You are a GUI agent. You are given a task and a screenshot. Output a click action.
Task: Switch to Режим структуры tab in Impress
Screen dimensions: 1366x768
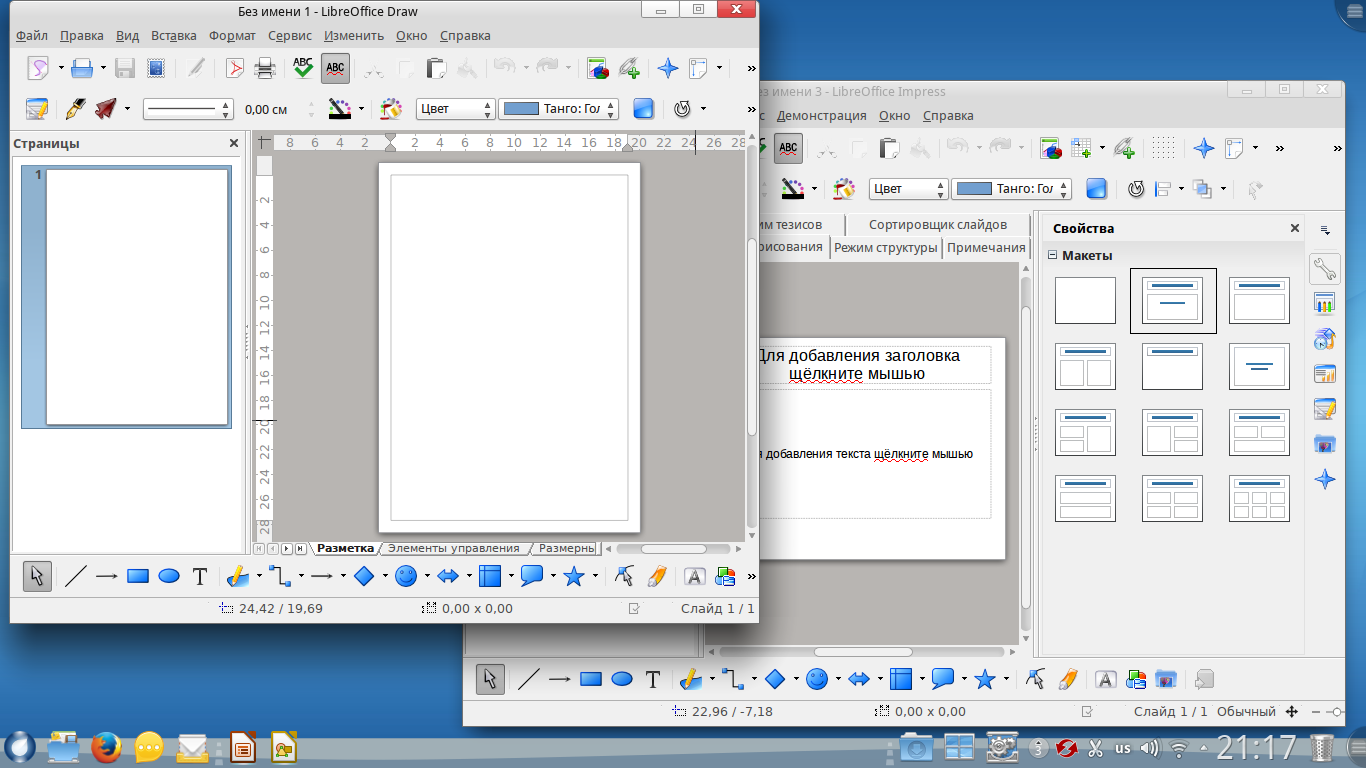[885, 247]
